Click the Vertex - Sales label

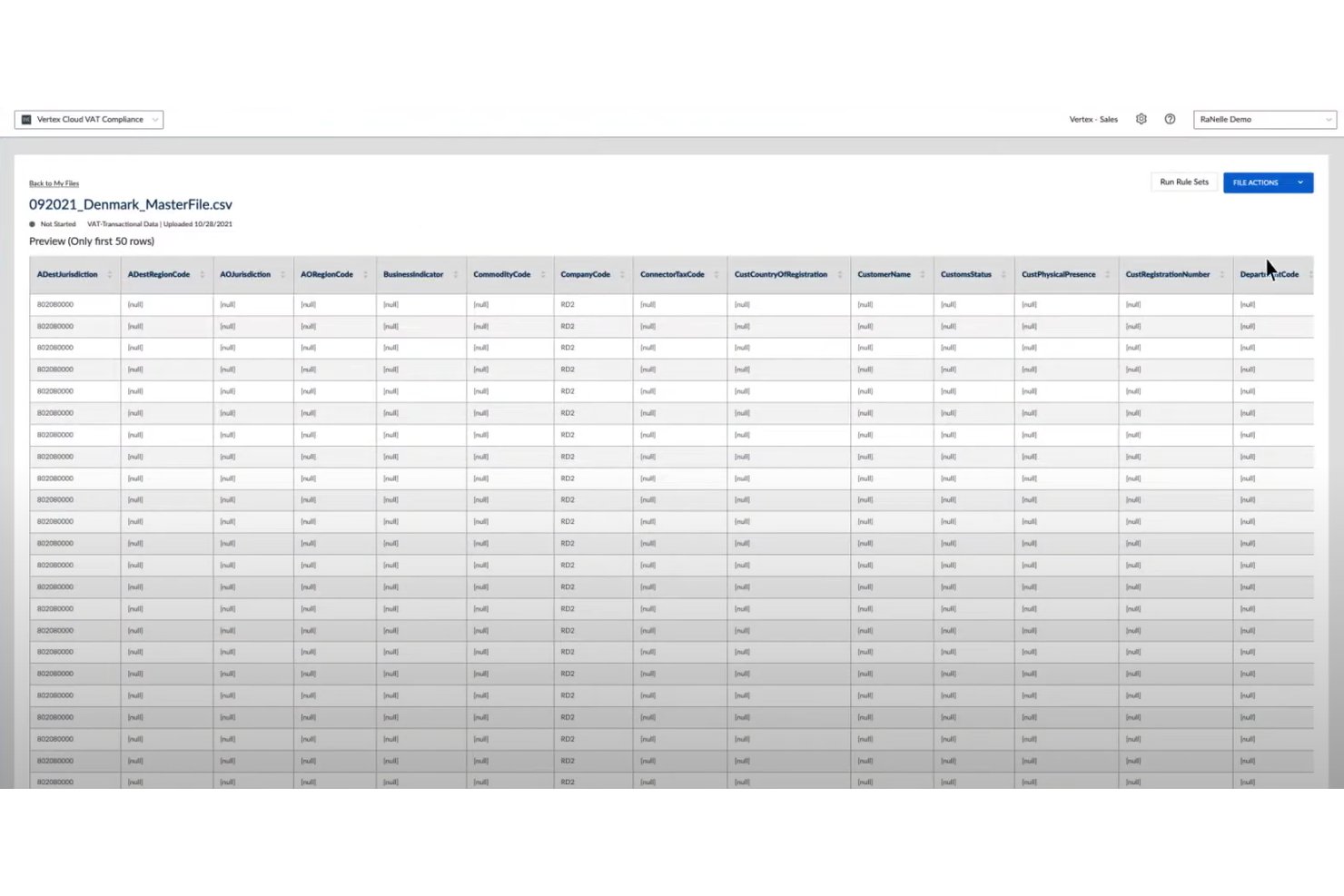(x=1093, y=119)
